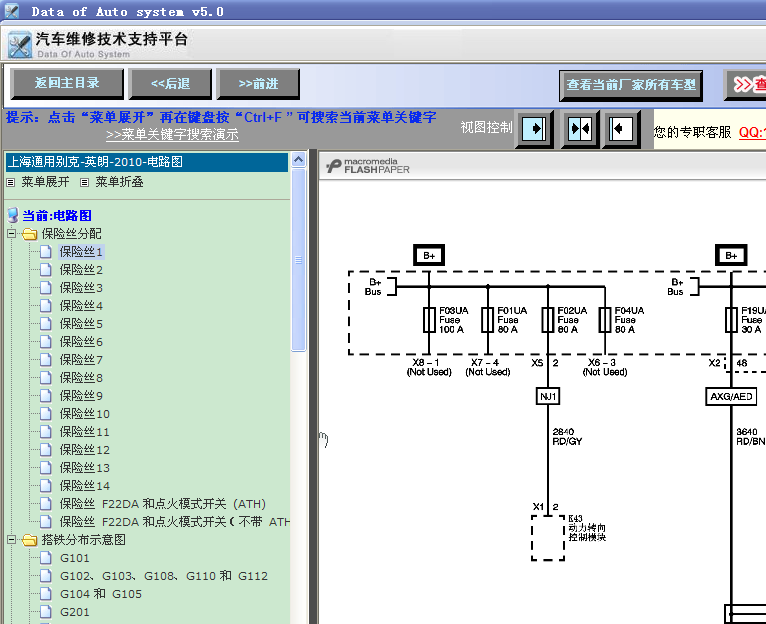Click 返回主目录 button
Screen dimensions: 766x624
click(x=67, y=84)
